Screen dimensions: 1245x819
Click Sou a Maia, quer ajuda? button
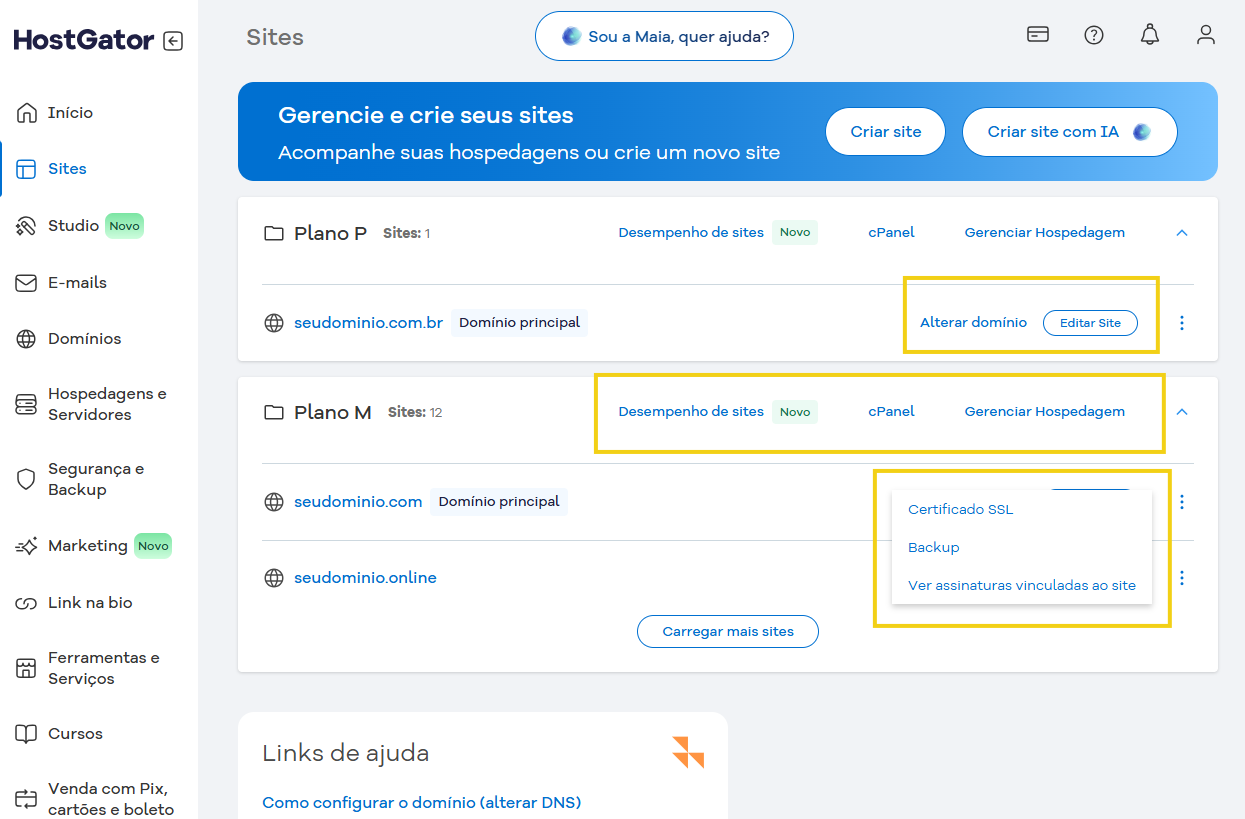coord(664,37)
